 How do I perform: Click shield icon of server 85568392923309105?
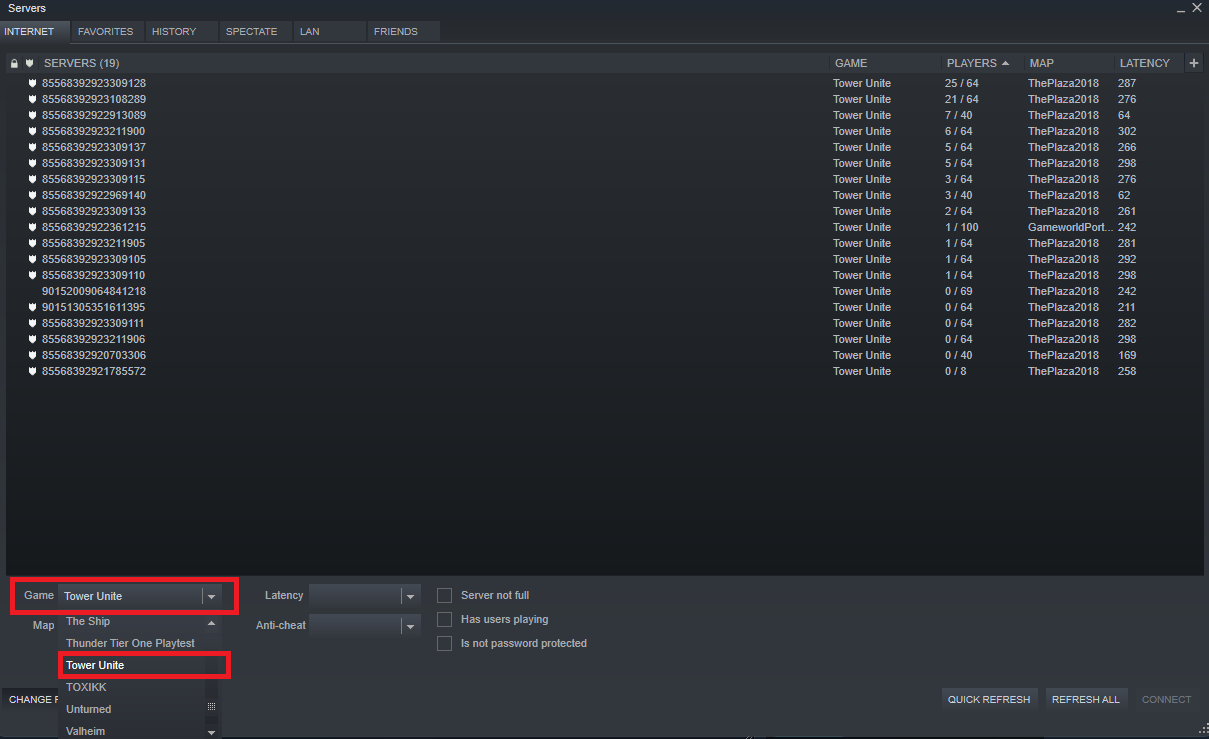32,259
